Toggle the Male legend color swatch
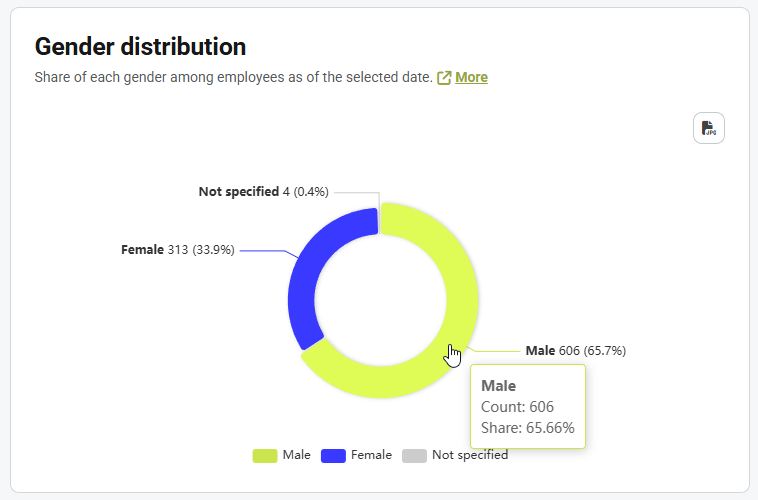This screenshot has height=500, width=758. [264, 456]
